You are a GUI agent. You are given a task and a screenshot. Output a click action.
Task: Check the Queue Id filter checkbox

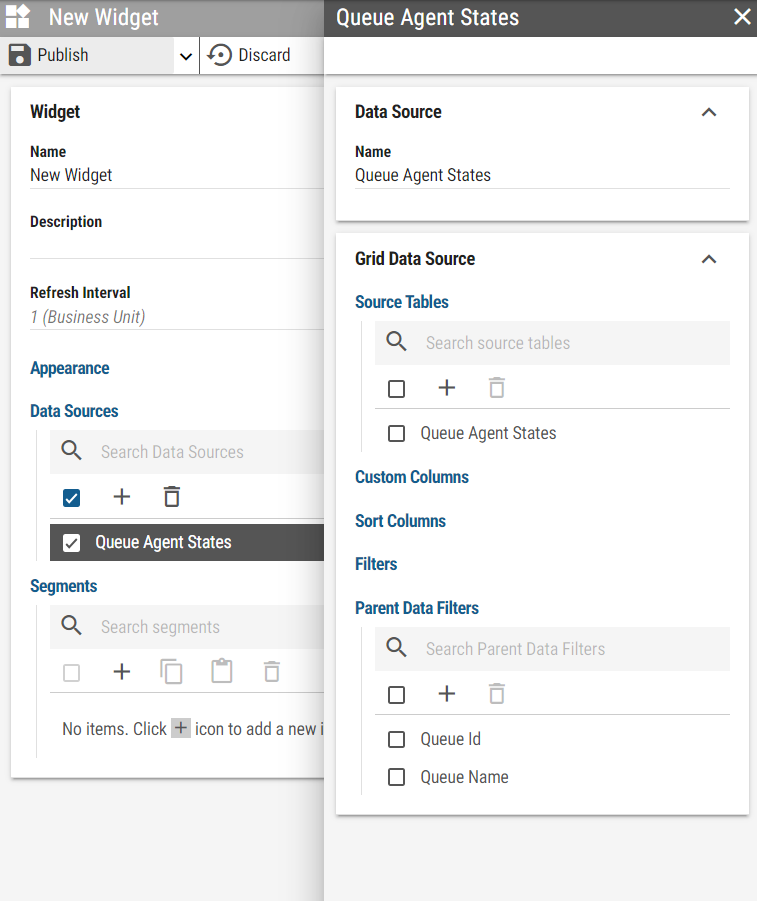pyautogui.click(x=397, y=739)
